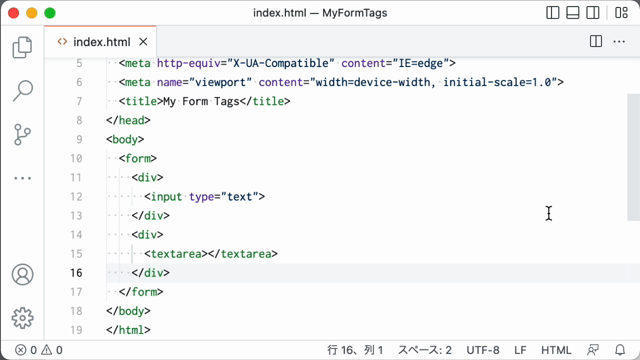Open the Search view
The height and width of the screenshot is (360, 640).
click(x=22, y=91)
